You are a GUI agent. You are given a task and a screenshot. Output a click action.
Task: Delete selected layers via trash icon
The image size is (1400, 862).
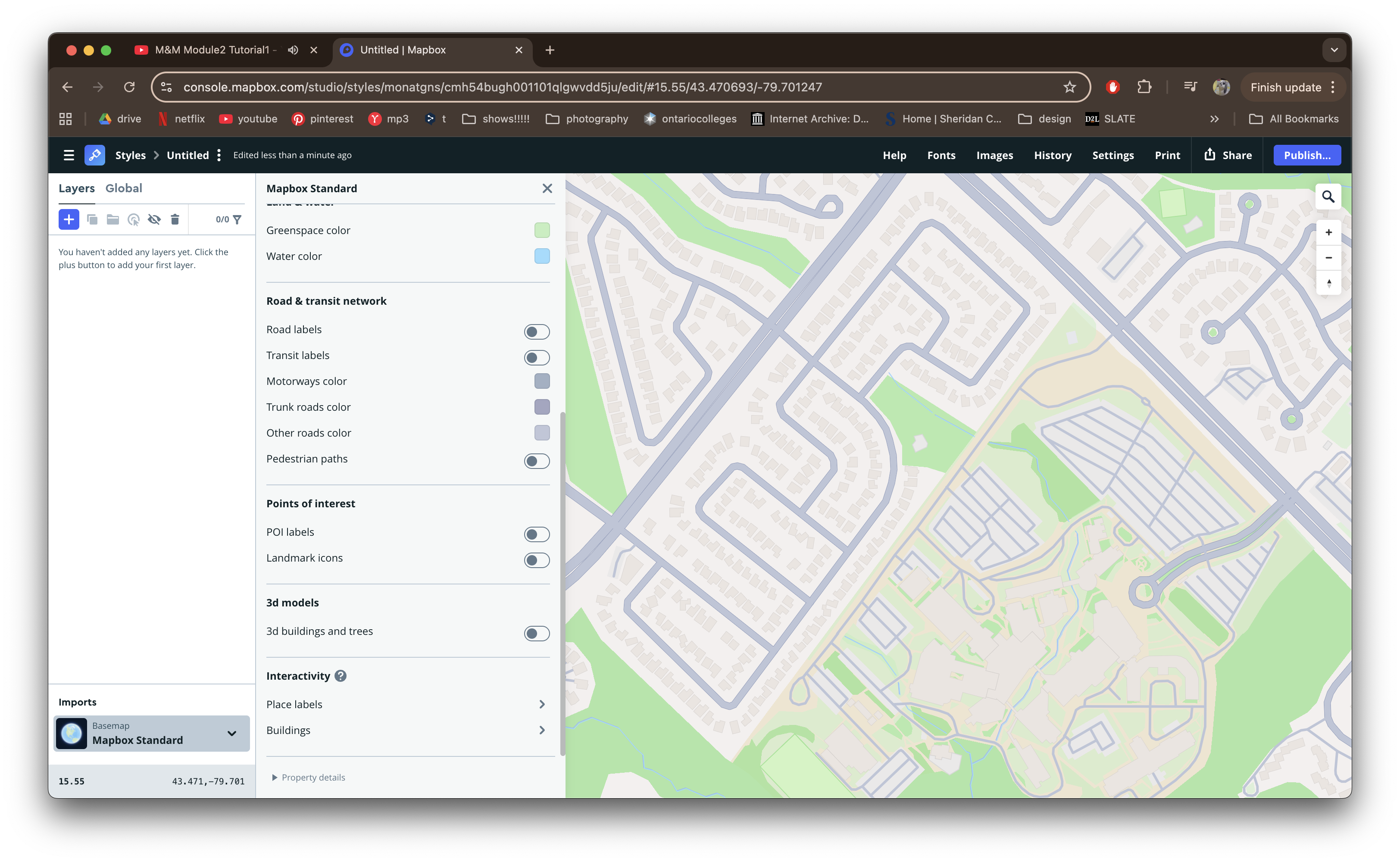tap(175, 219)
